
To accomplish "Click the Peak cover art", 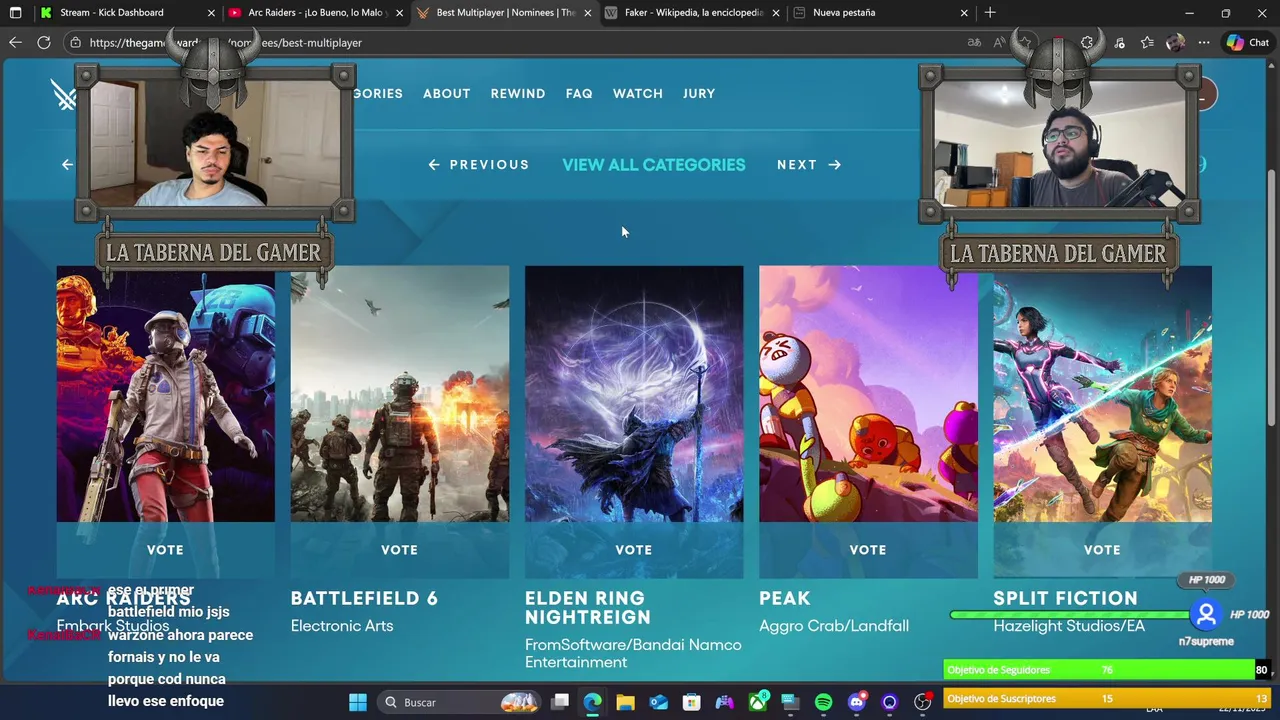I will (868, 394).
